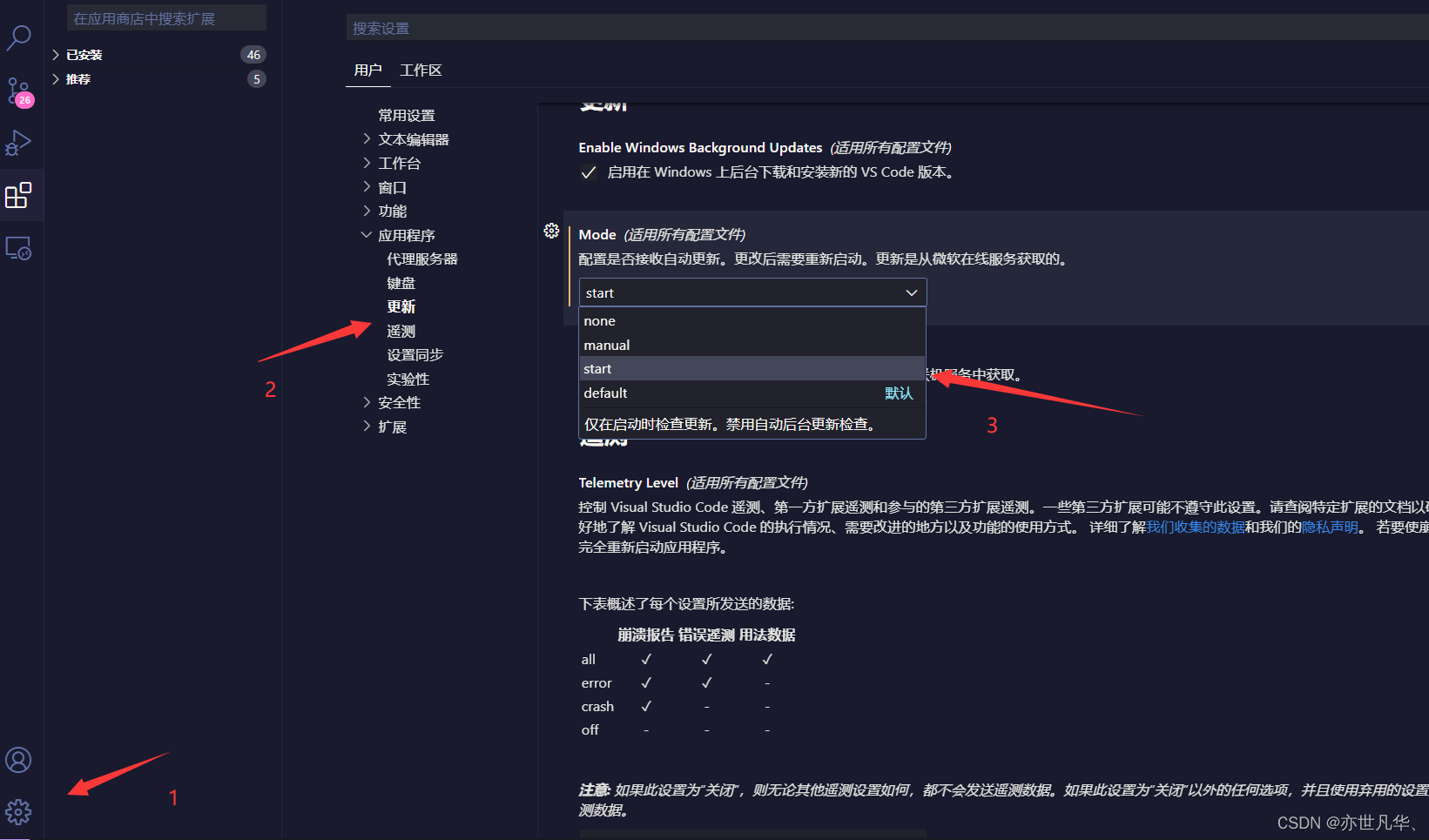Image resolution: width=1429 pixels, height=840 pixels.
Task: Click the 崩溃报告 column header
Action: (646, 635)
